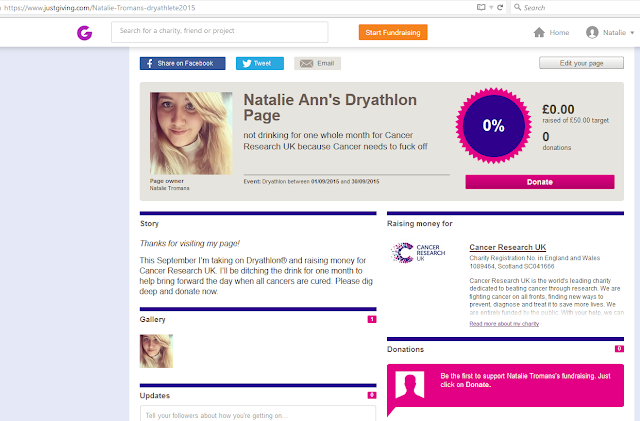This screenshot has height=421, width=640.
Task: Click the supporter silhouette icon in Donations
Action: point(410,385)
